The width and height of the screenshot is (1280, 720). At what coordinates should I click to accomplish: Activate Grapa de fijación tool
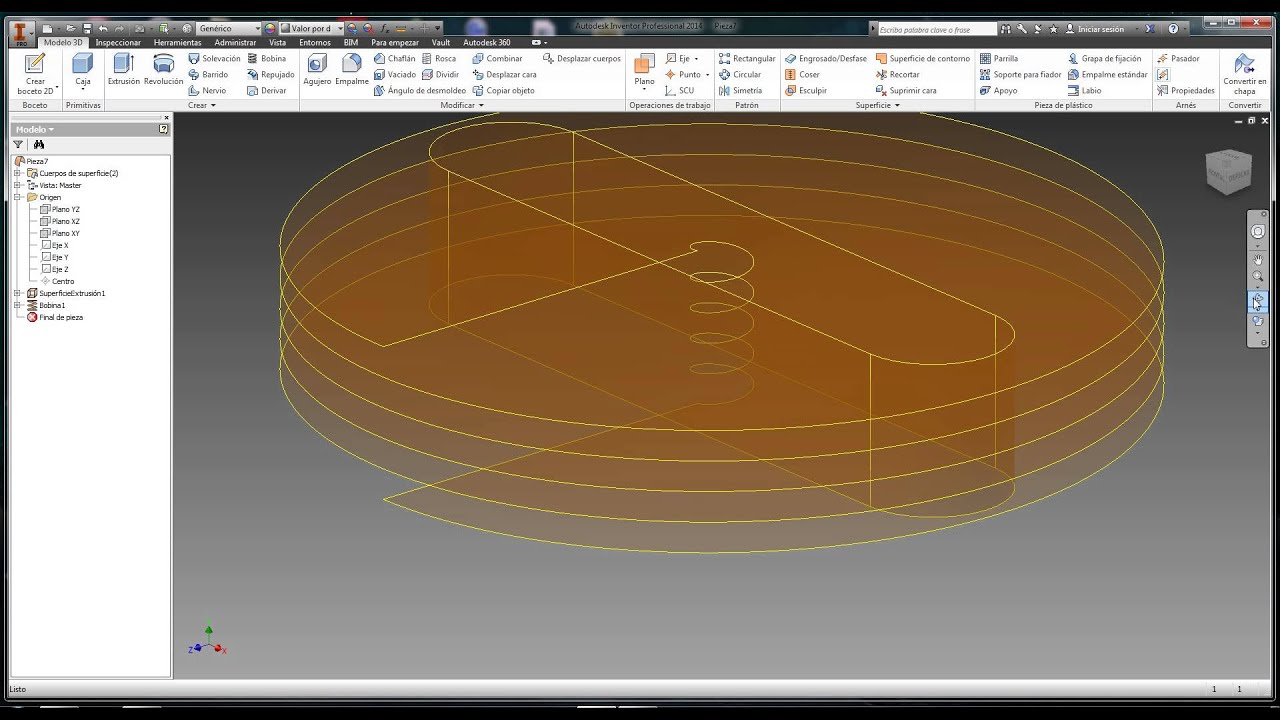pyautogui.click(x=1104, y=58)
